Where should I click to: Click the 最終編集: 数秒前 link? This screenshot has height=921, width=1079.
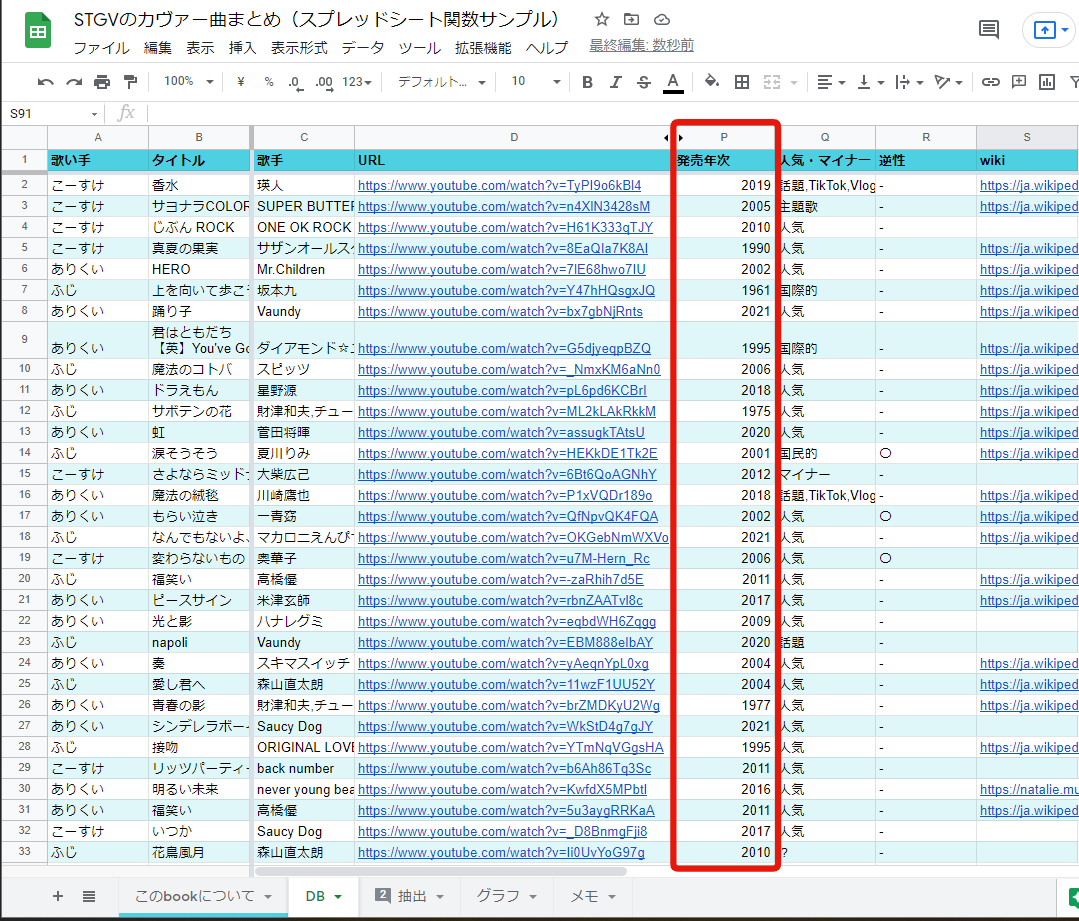641,46
